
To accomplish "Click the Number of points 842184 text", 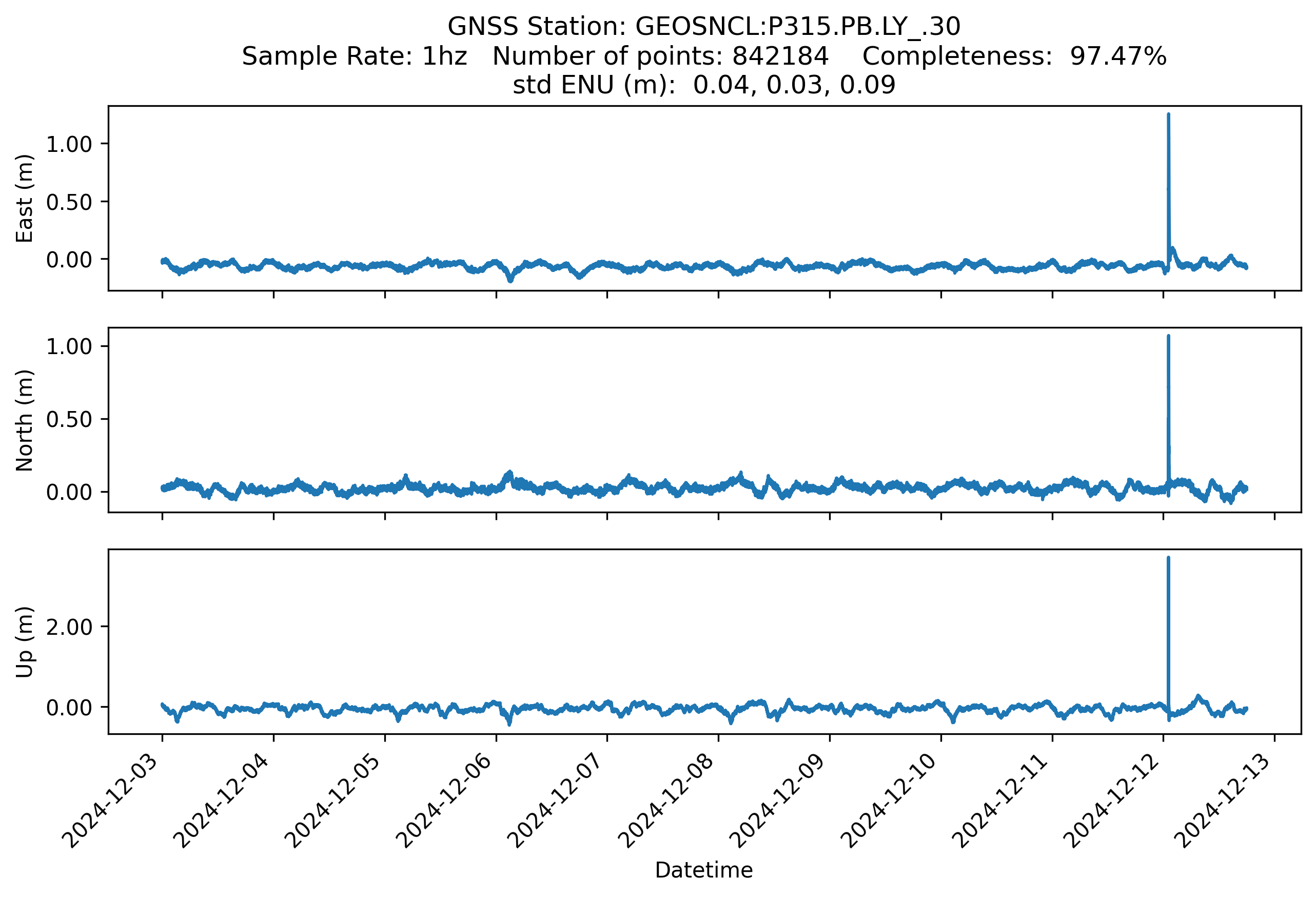I will (x=660, y=56).
